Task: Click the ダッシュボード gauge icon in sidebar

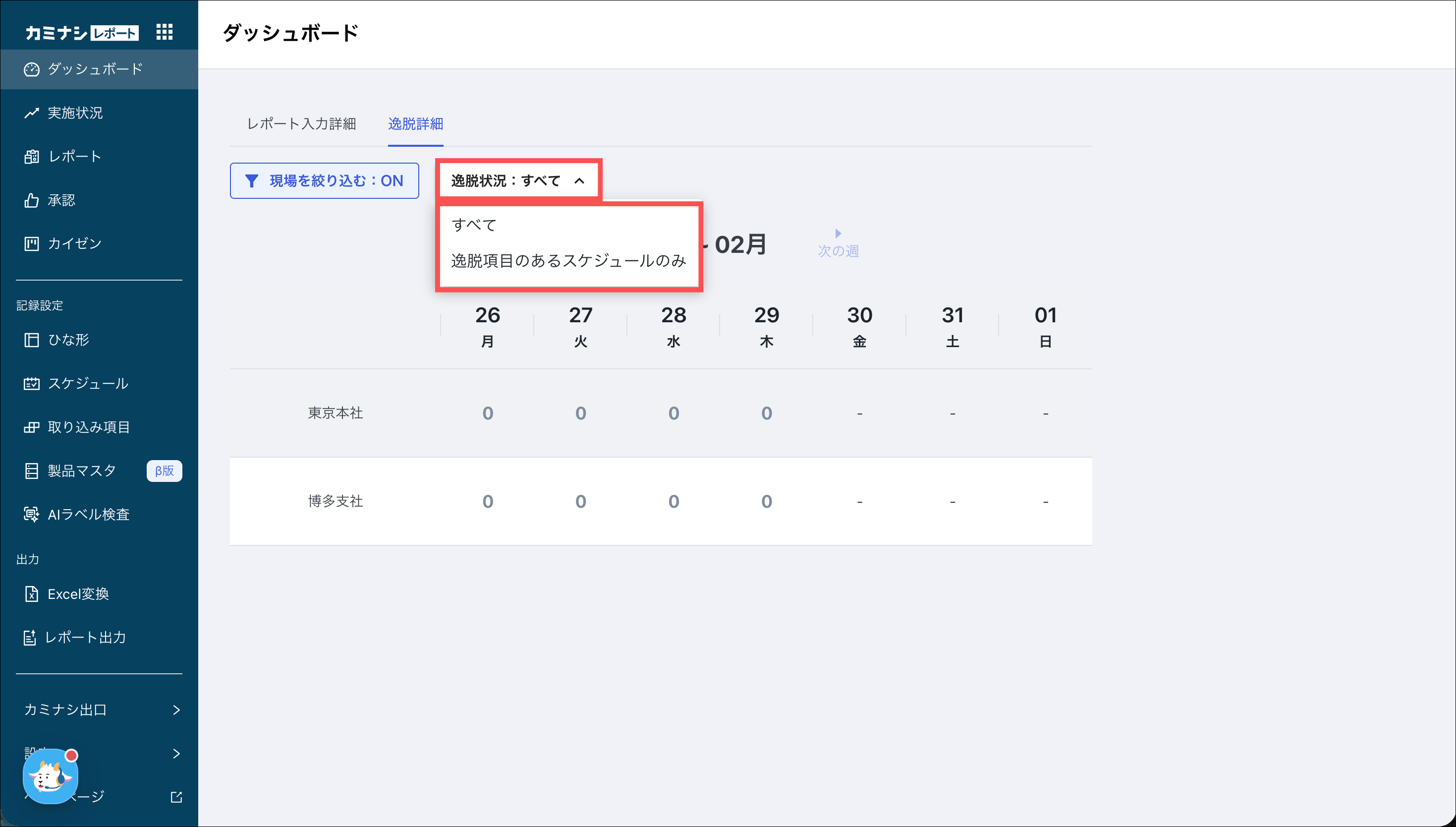Action: coord(32,69)
